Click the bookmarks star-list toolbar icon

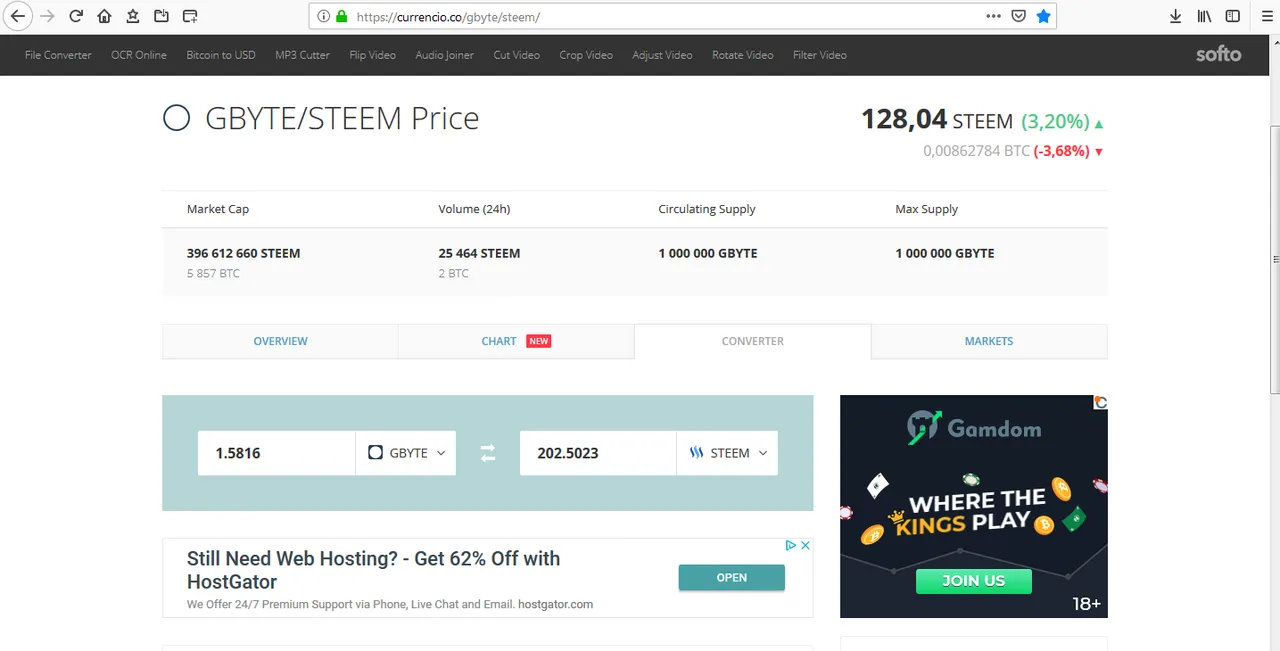[x=133, y=16]
